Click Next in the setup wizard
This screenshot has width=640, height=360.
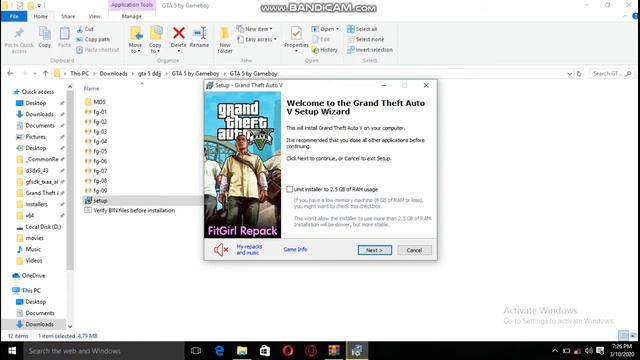pyautogui.click(x=374, y=250)
